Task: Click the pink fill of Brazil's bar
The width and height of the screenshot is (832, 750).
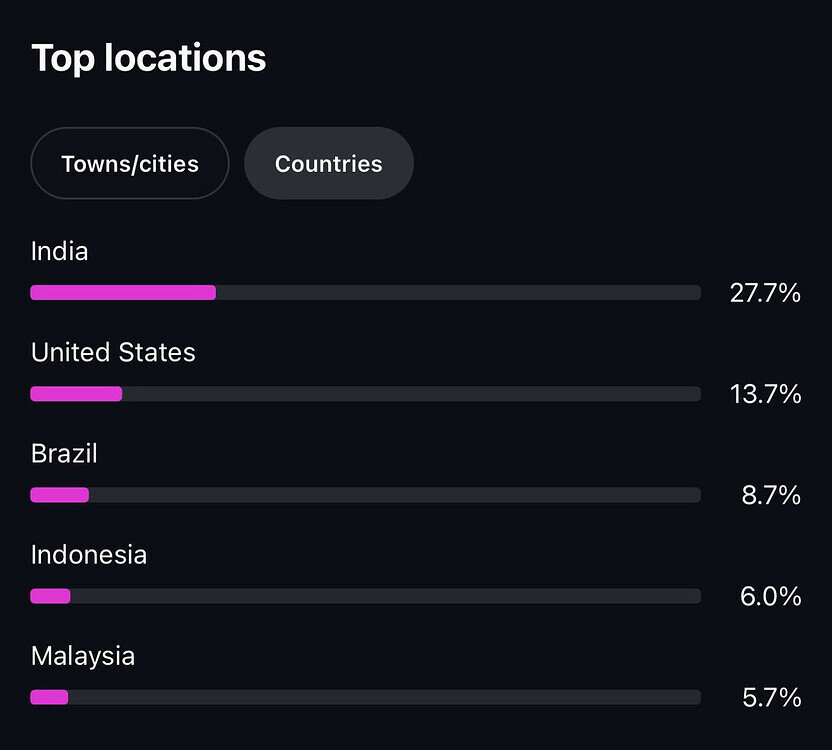Action: tap(59, 495)
